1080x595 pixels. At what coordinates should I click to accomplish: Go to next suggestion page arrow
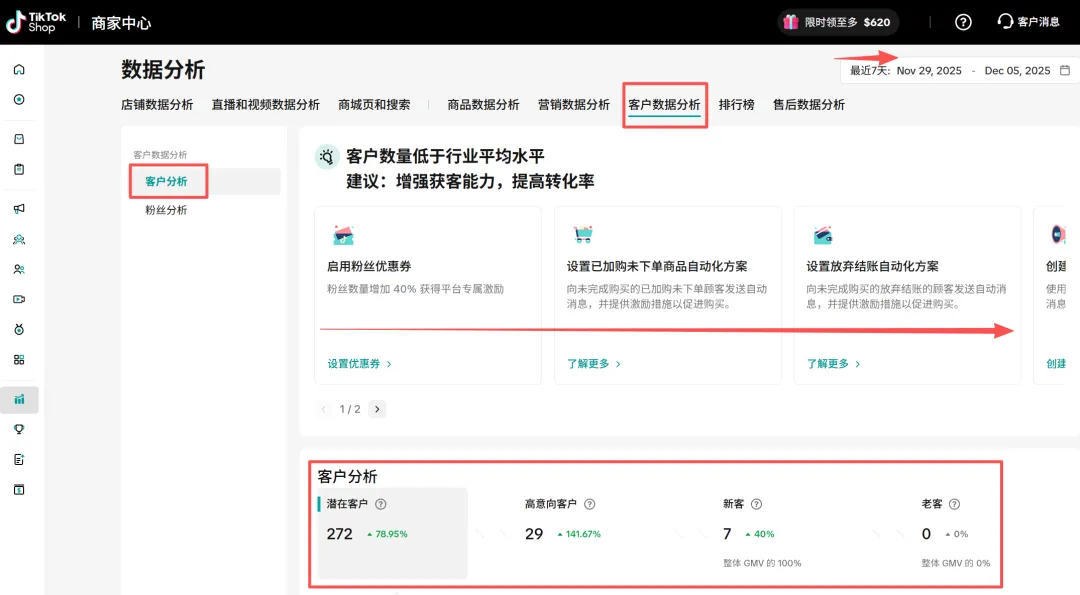pos(377,409)
